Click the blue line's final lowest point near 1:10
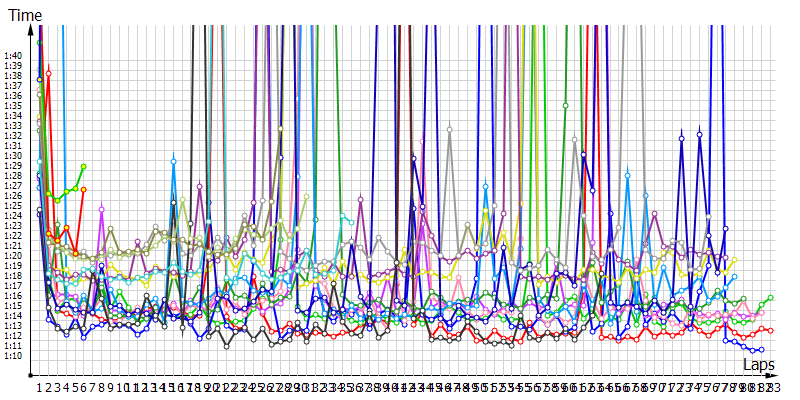 coord(762,349)
